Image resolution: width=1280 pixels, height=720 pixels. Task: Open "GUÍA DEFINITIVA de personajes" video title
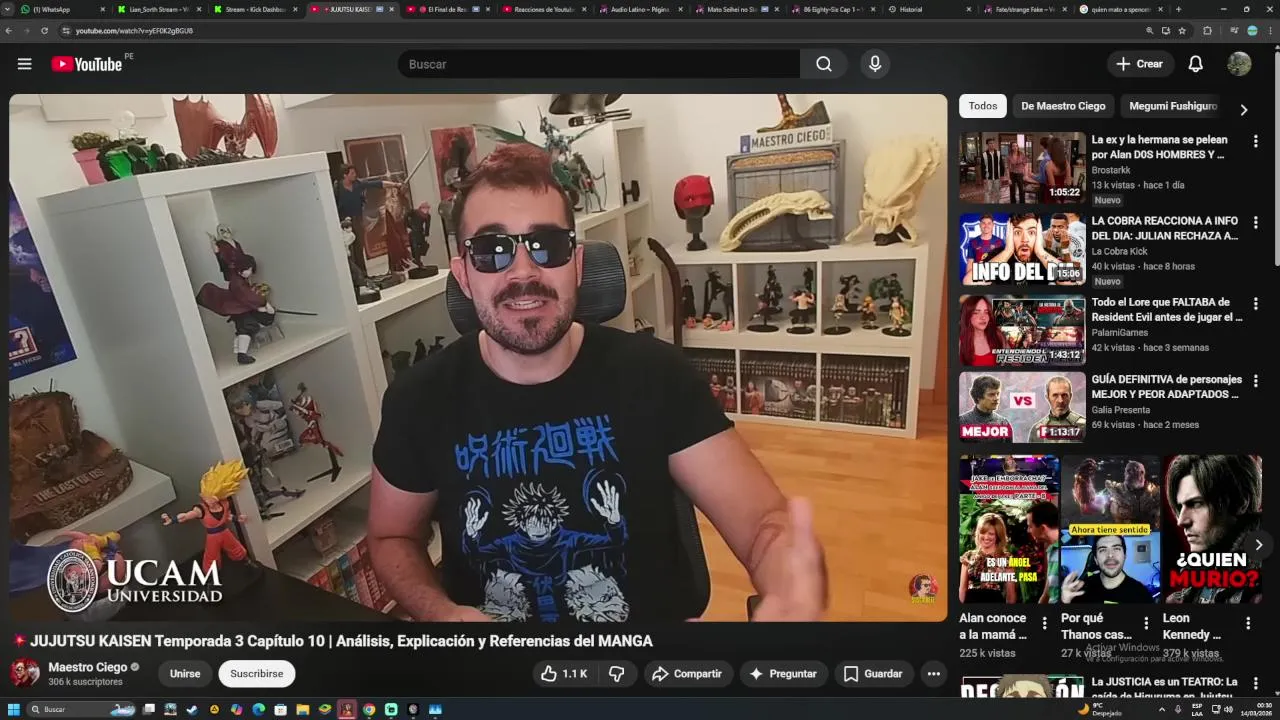point(1166,387)
